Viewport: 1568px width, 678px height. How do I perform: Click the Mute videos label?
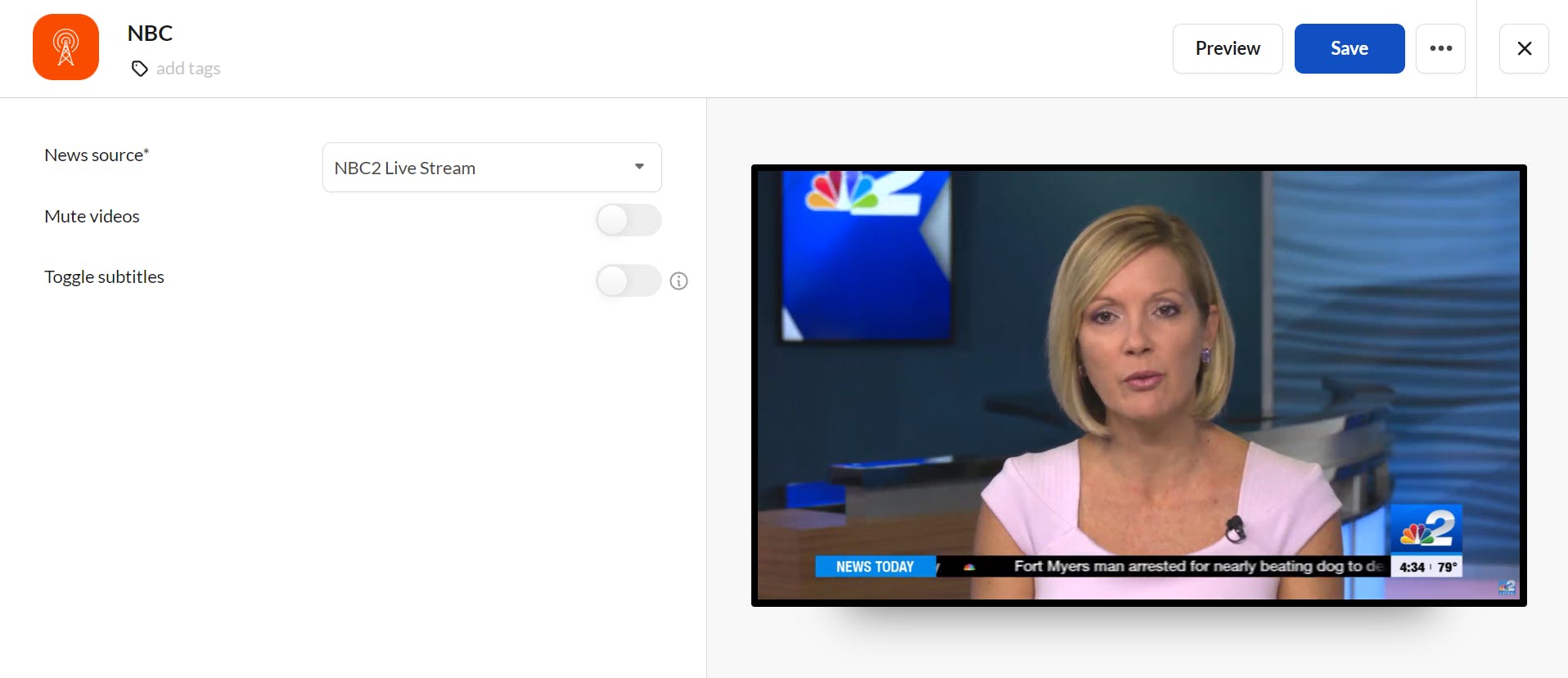pos(92,217)
